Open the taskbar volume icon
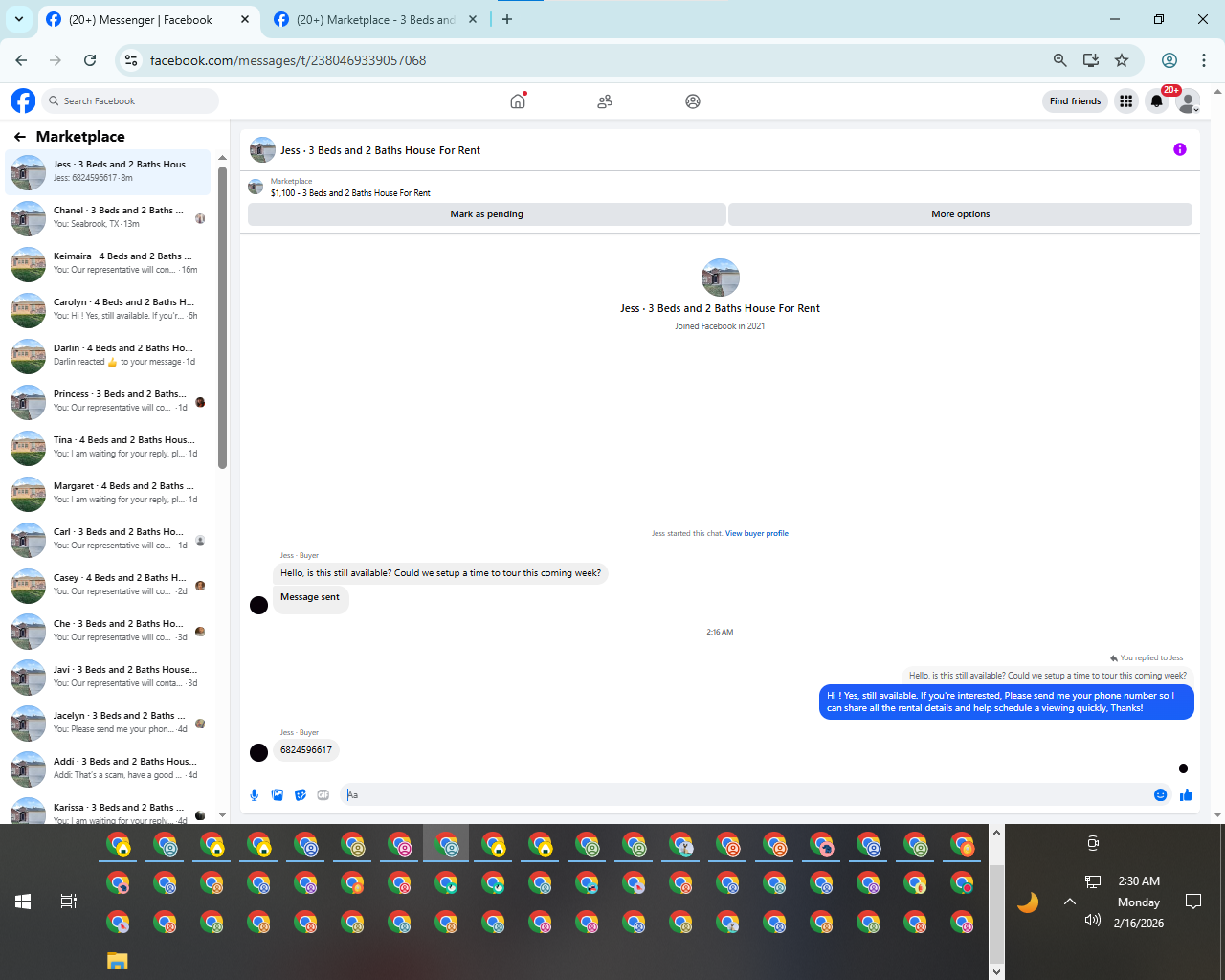Viewport: 1225px width, 980px height. click(1093, 921)
